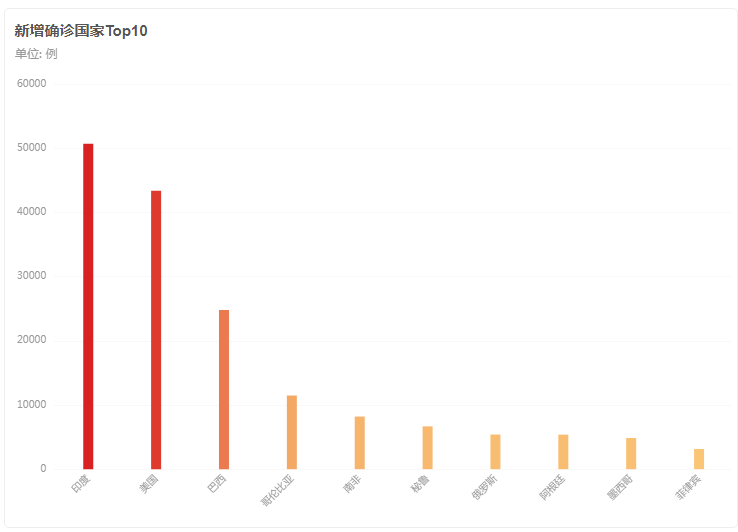This screenshot has height=532, width=738.
Task: Select the 阿根廷 bar
Action: point(563,452)
